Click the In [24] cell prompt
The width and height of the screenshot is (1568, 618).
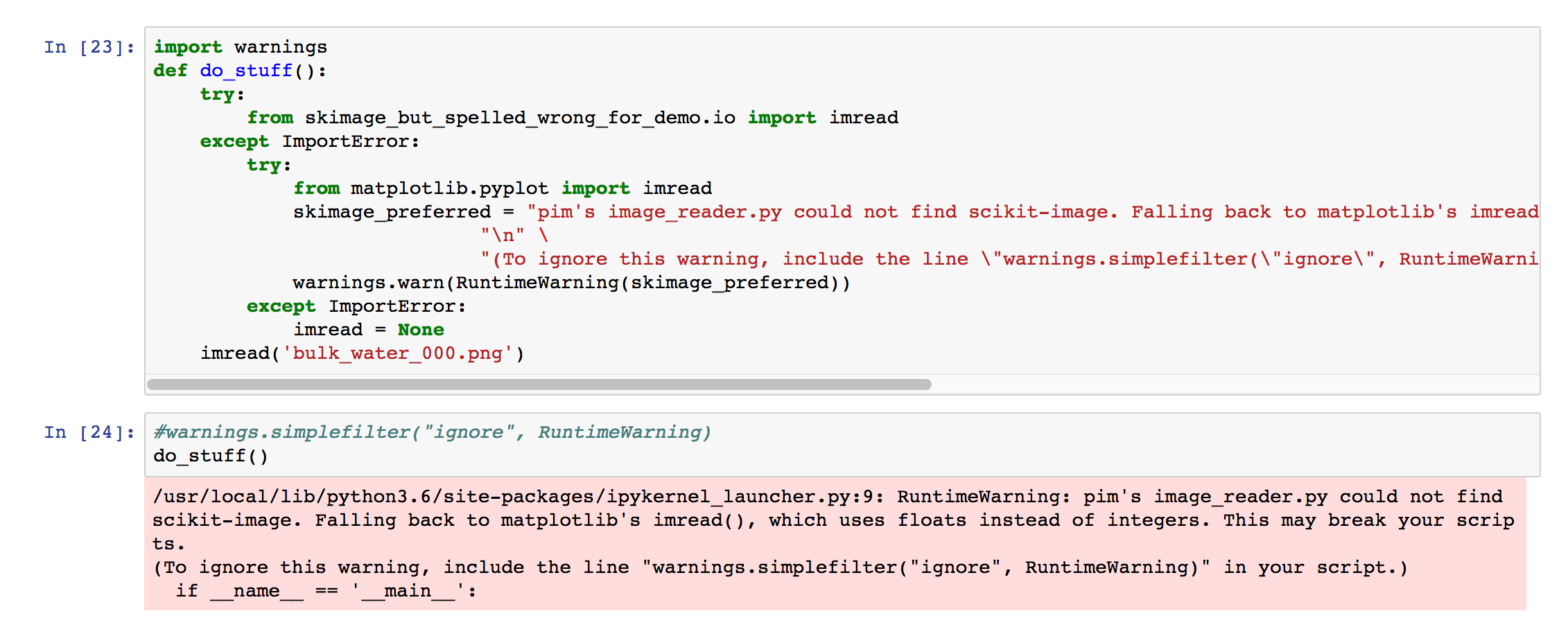[89, 432]
